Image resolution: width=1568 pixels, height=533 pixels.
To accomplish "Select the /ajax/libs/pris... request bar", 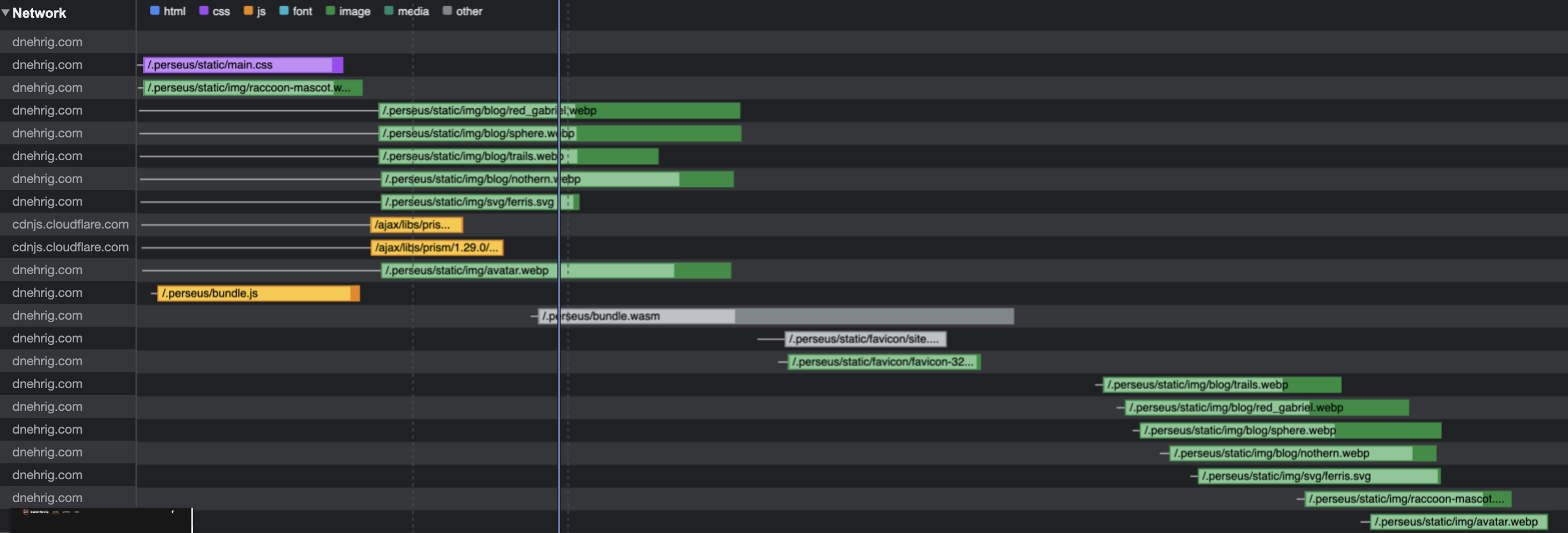I will 416,225.
